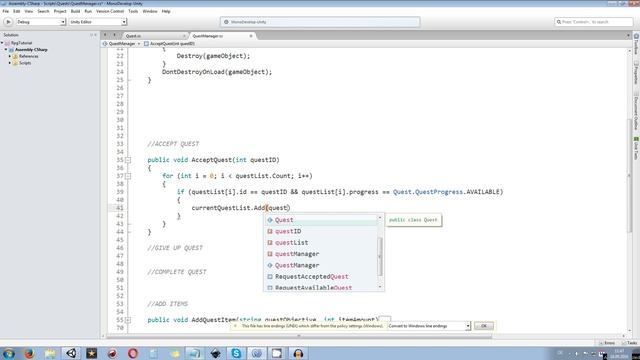Expand the AddQuestItem fold at line 55

[x=128, y=320]
